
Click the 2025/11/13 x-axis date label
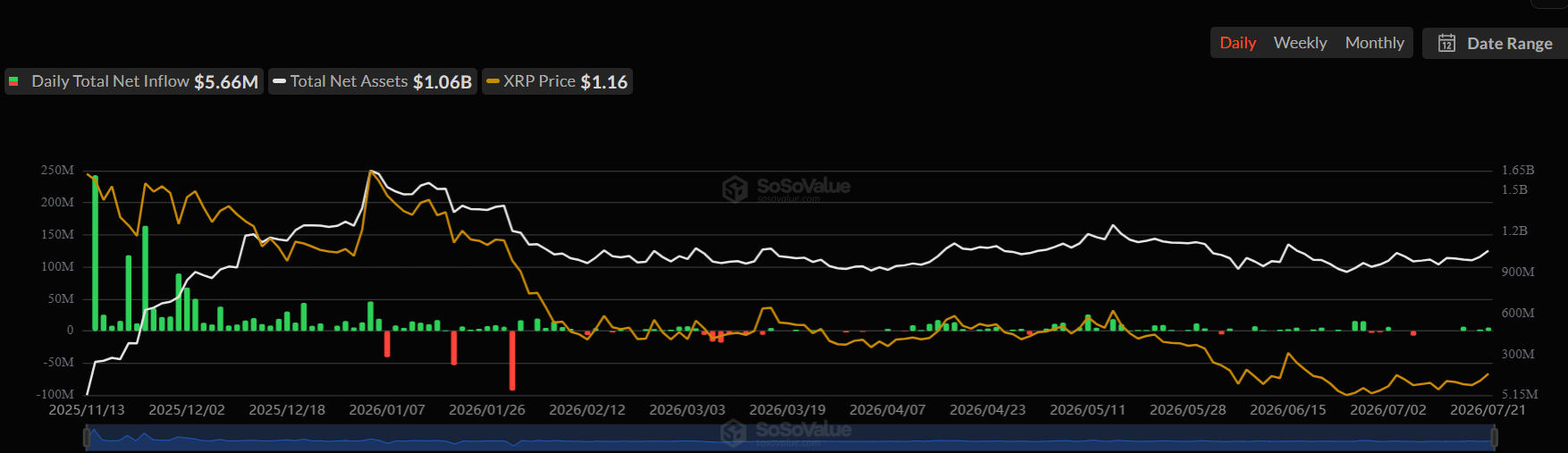pos(87,410)
